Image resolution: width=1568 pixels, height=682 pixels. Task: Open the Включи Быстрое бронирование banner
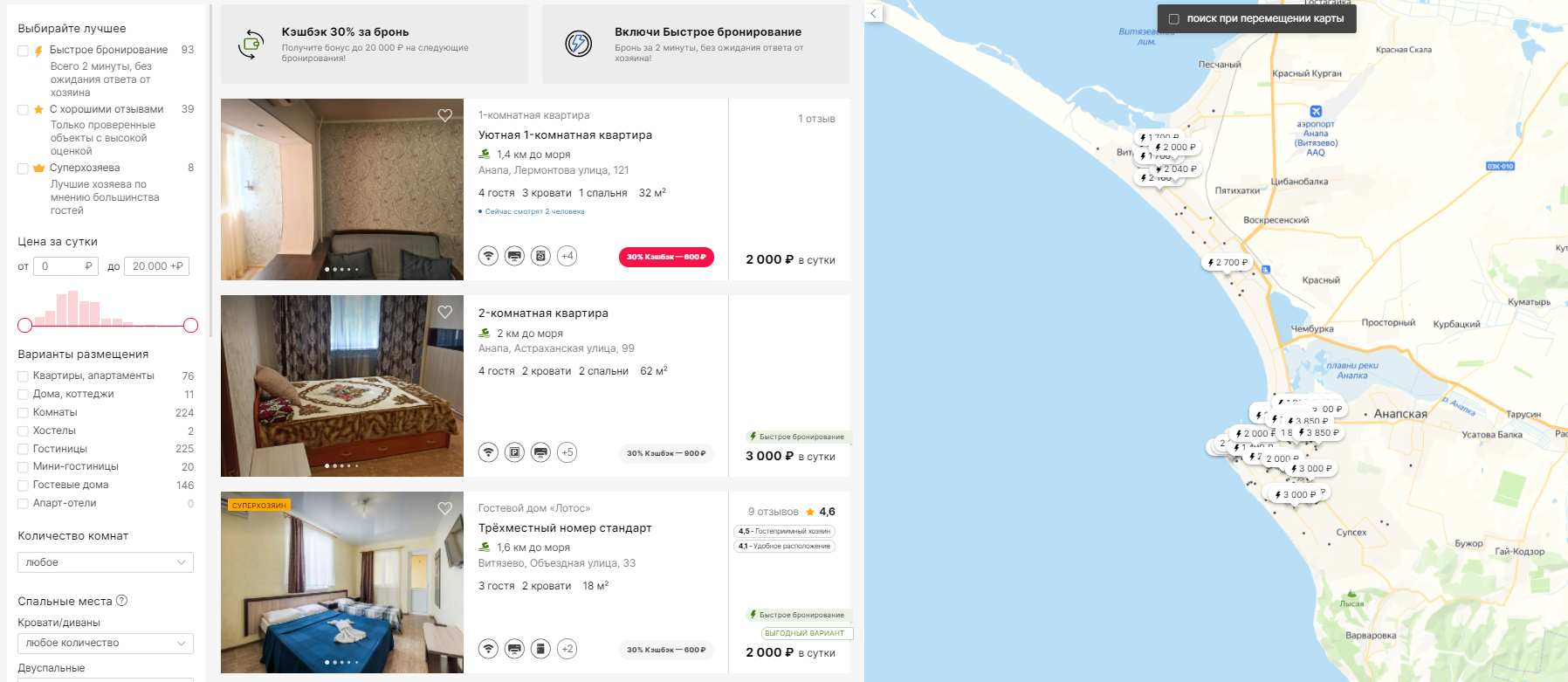tap(696, 44)
